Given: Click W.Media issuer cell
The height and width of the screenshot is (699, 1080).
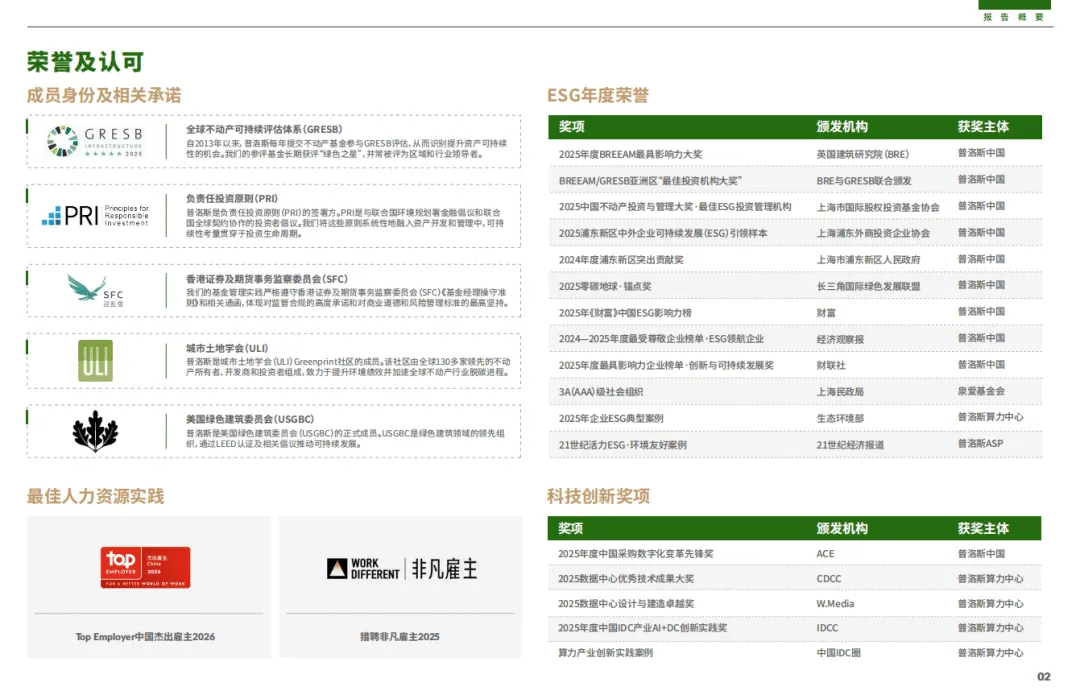Looking at the screenshot, I should coord(835,603).
